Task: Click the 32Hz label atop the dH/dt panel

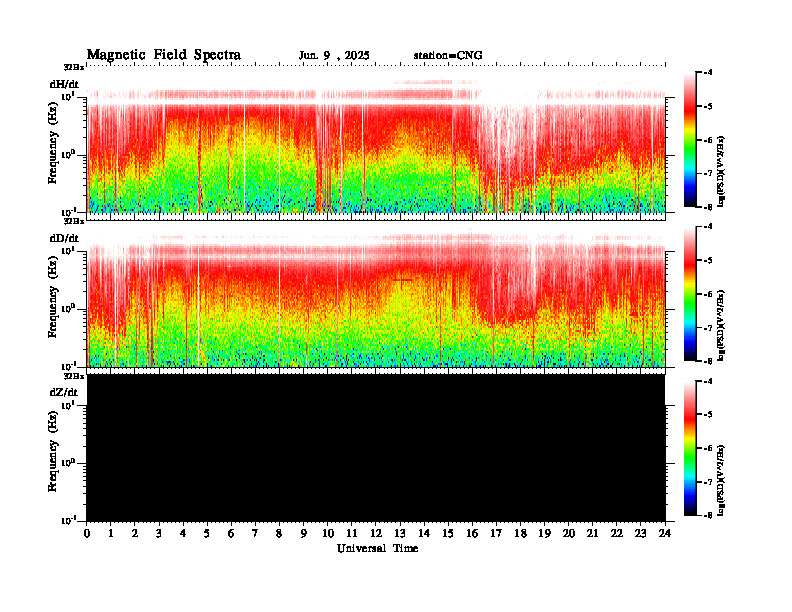Action: coord(74,66)
